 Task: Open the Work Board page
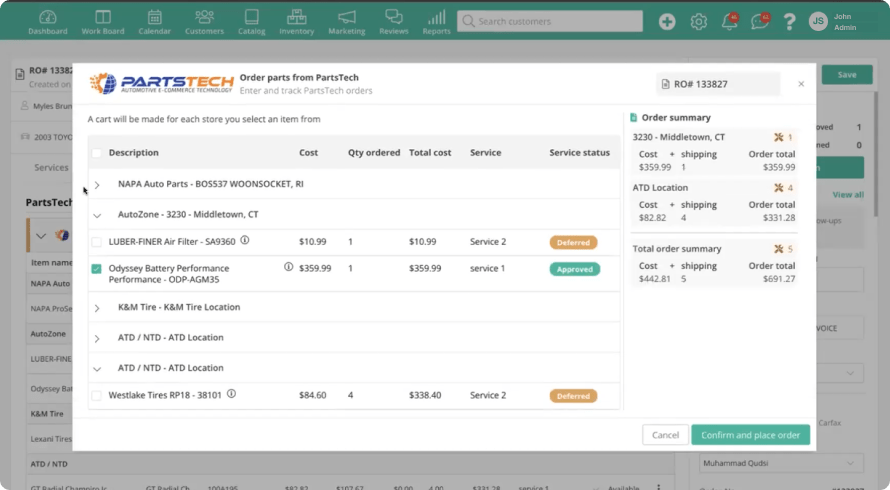pos(103,22)
